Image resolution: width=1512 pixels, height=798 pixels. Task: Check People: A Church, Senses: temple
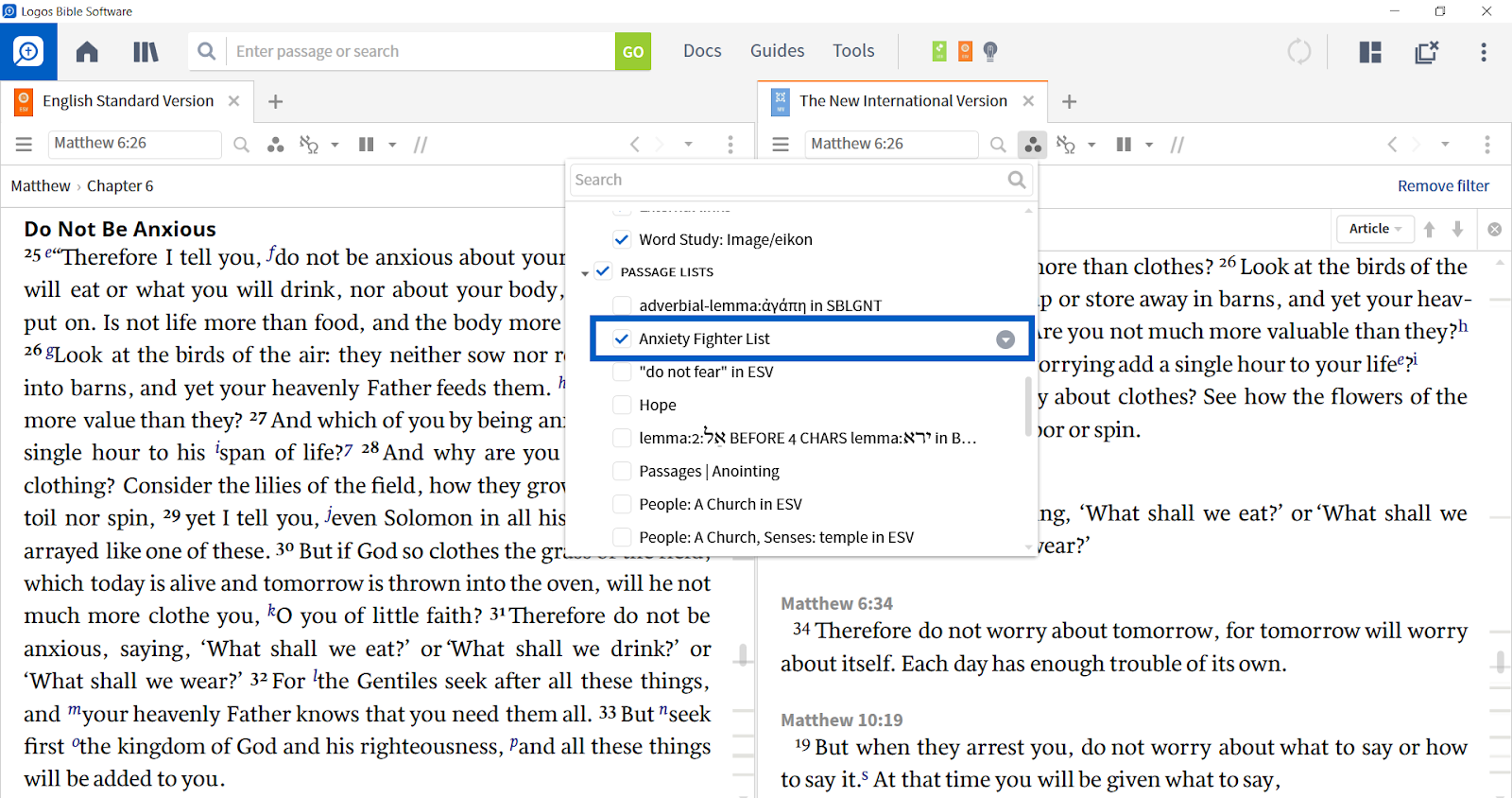pyautogui.click(x=622, y=537)
